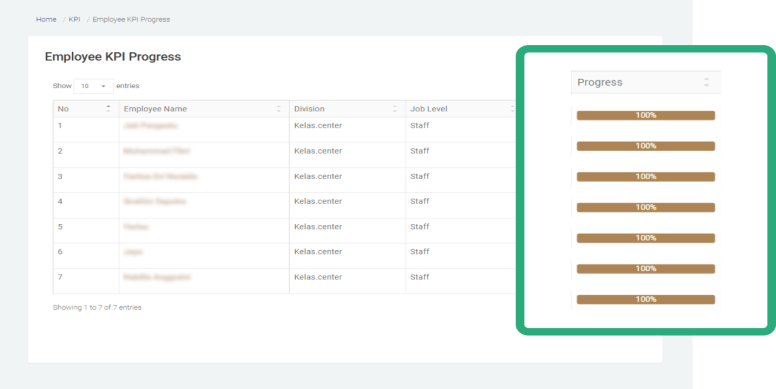Click sort arrows on Job Level column
Image resolution: width=776 pixels, height=389 pixels.
512,109
